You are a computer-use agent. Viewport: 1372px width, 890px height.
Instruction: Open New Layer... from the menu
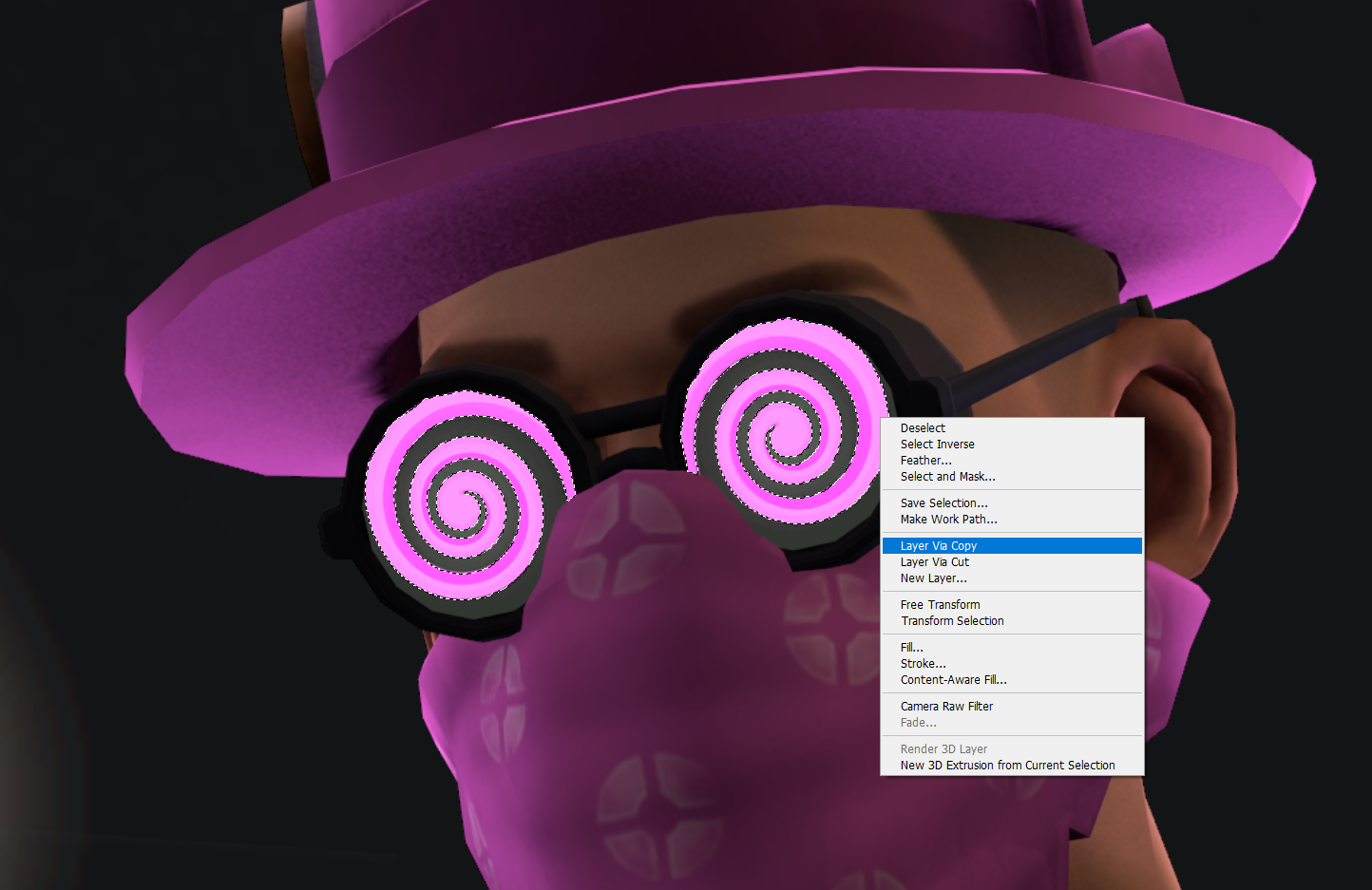[x=1012, y=578]
